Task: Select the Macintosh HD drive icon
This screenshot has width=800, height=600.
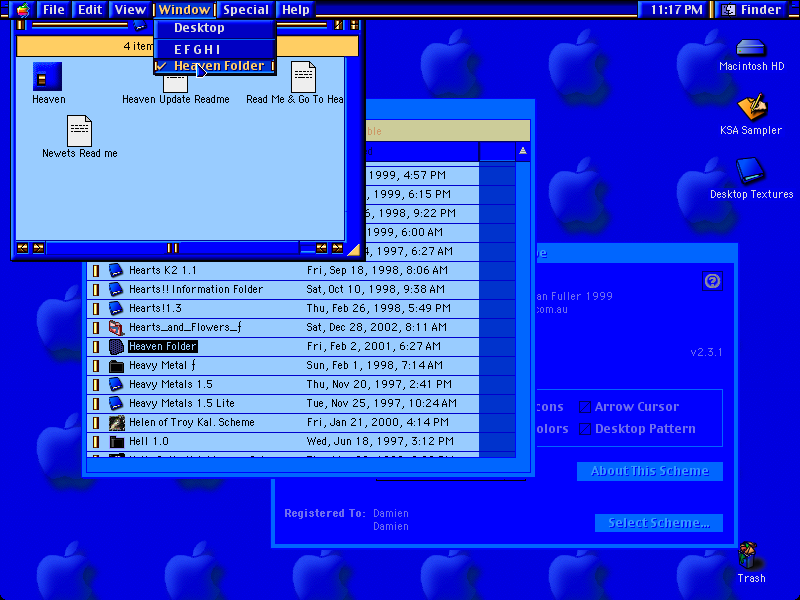Action: click(751, 48)
